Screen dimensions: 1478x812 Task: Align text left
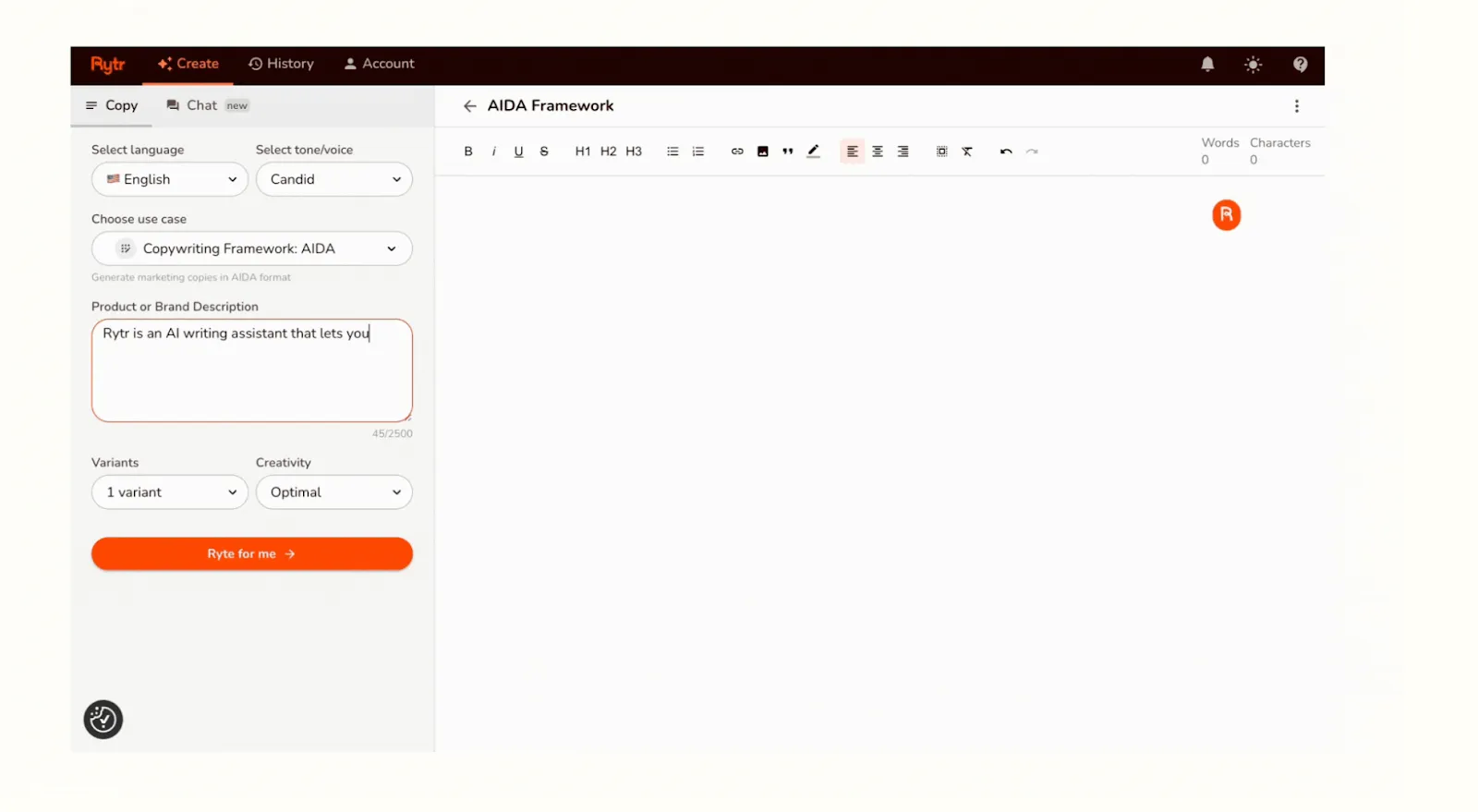click(x=852, y=151)
